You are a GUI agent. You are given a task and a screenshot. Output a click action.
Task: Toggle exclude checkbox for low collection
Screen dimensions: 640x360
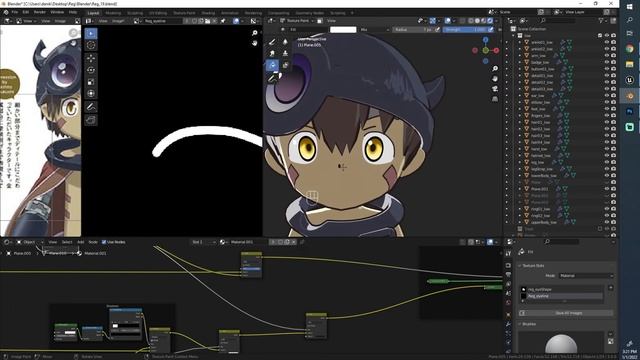(x=600, y=36)
